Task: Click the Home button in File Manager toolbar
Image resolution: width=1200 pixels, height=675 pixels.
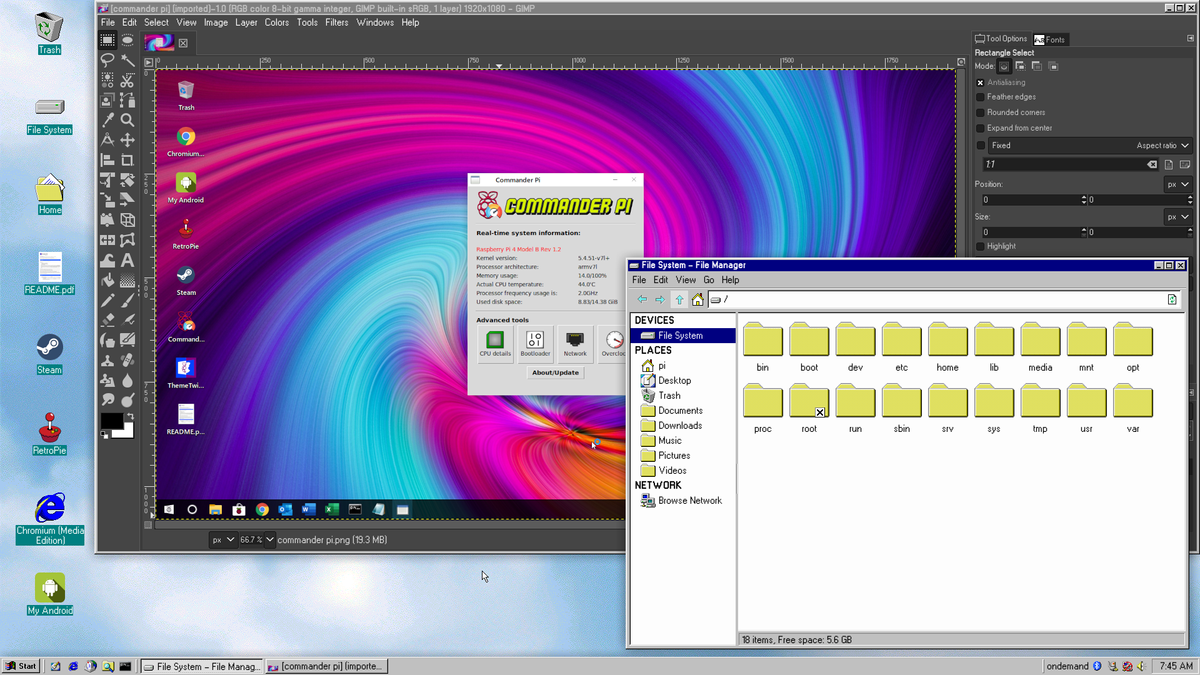Action: coord(697,299)
